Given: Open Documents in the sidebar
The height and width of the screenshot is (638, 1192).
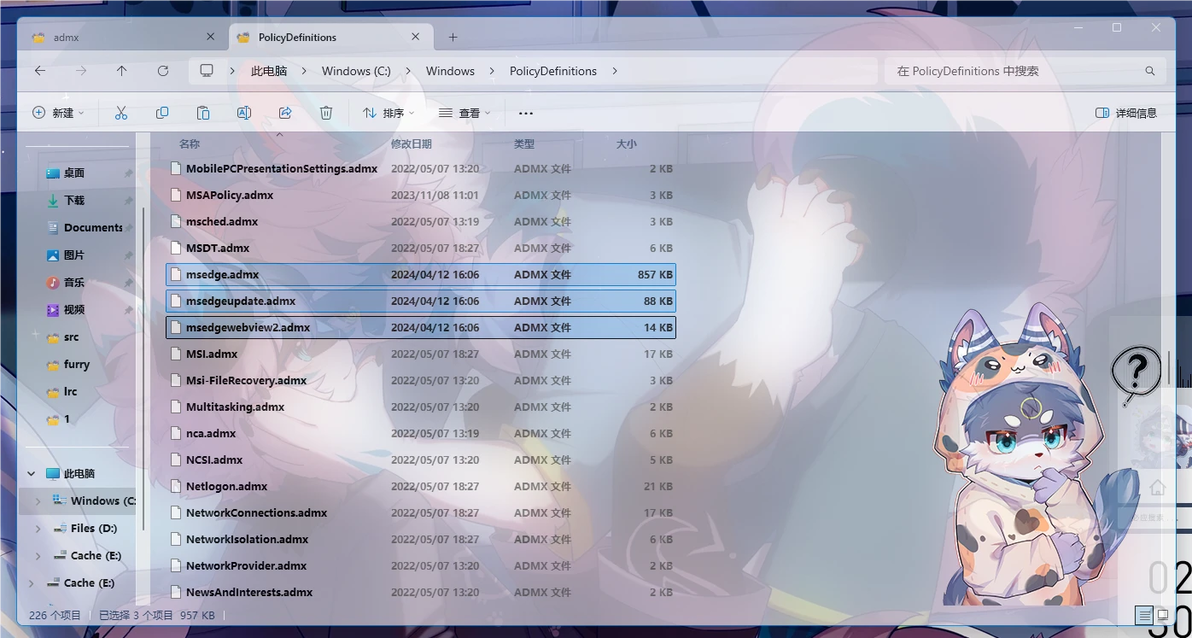Looking at the screenshot, I should point(85,227).
